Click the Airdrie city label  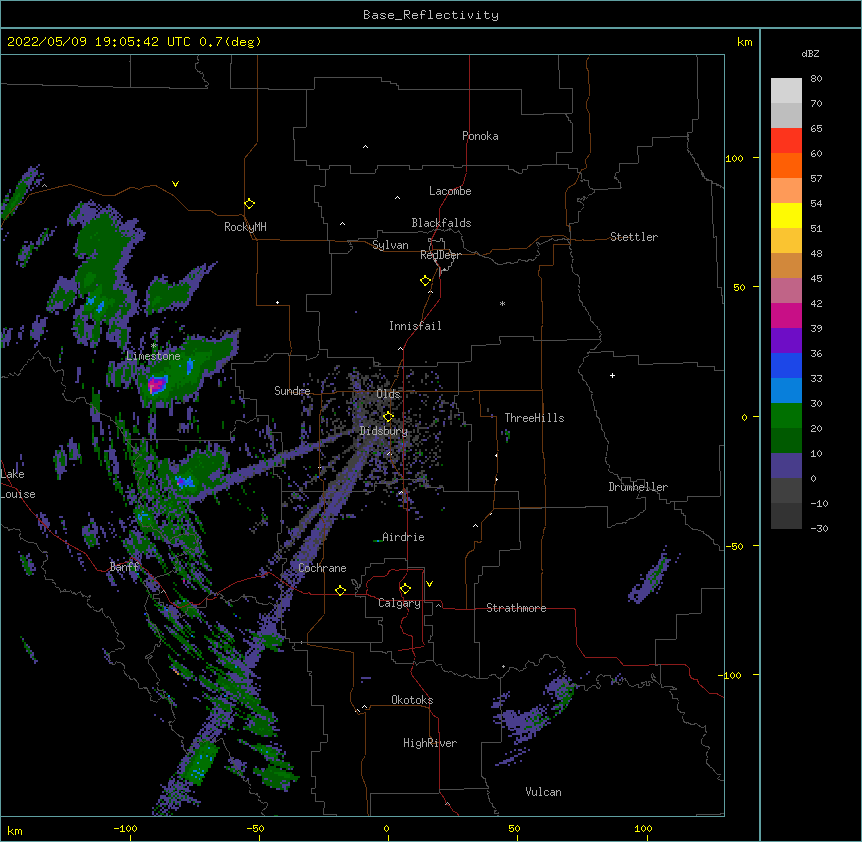(x=403, y=537)
